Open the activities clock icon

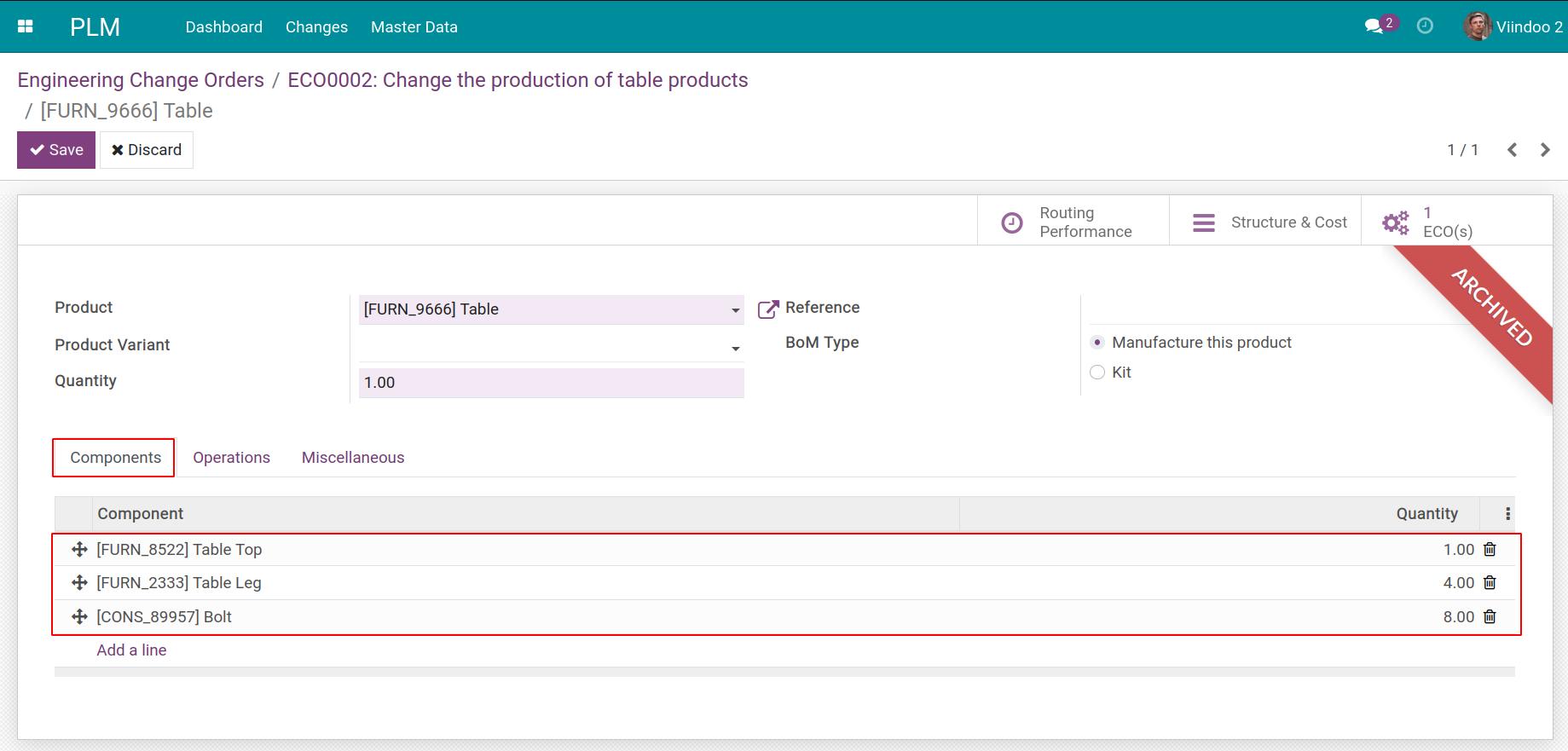[x=1425, y=26]
